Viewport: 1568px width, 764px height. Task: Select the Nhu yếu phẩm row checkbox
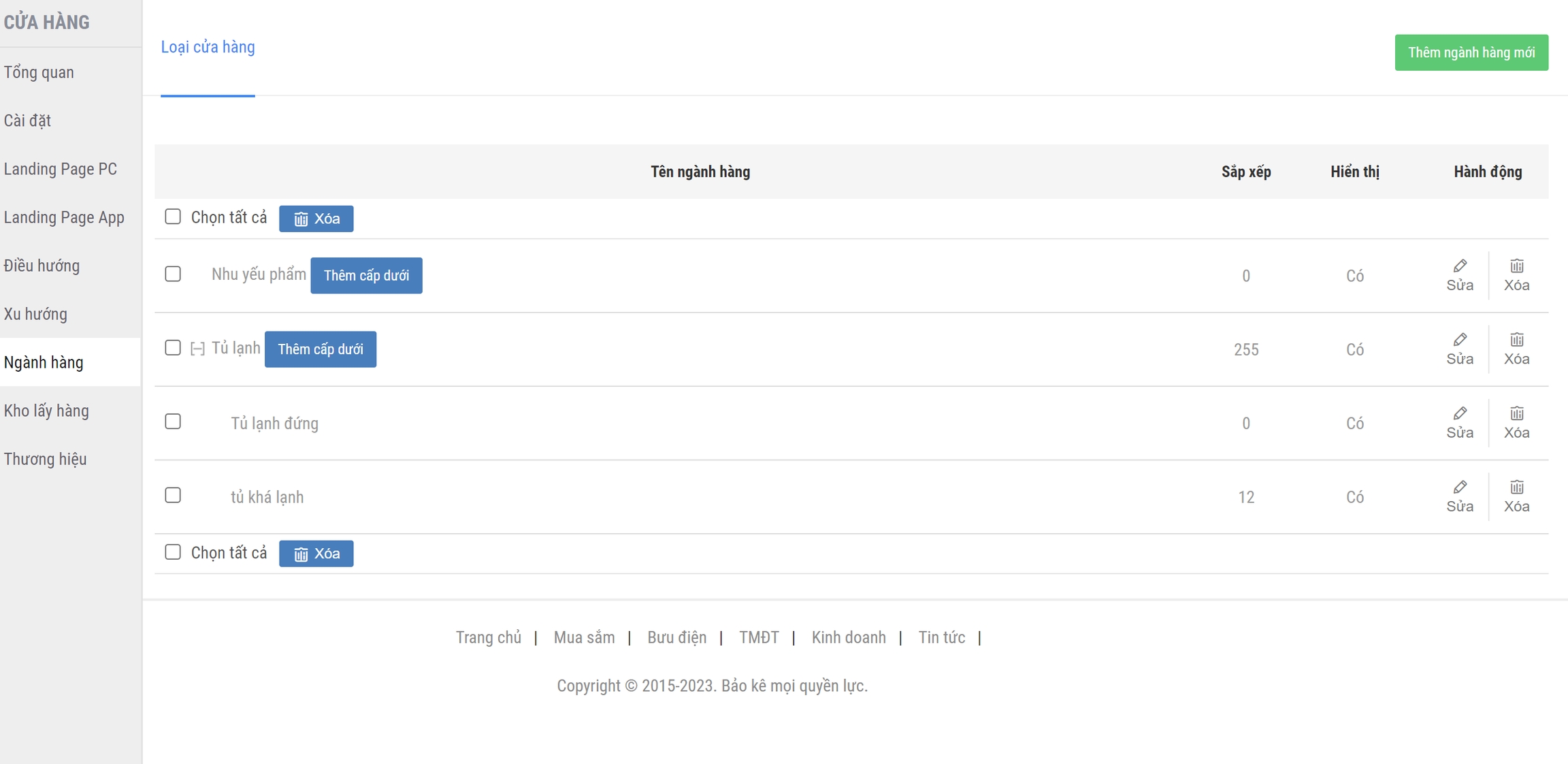[173, 274]
